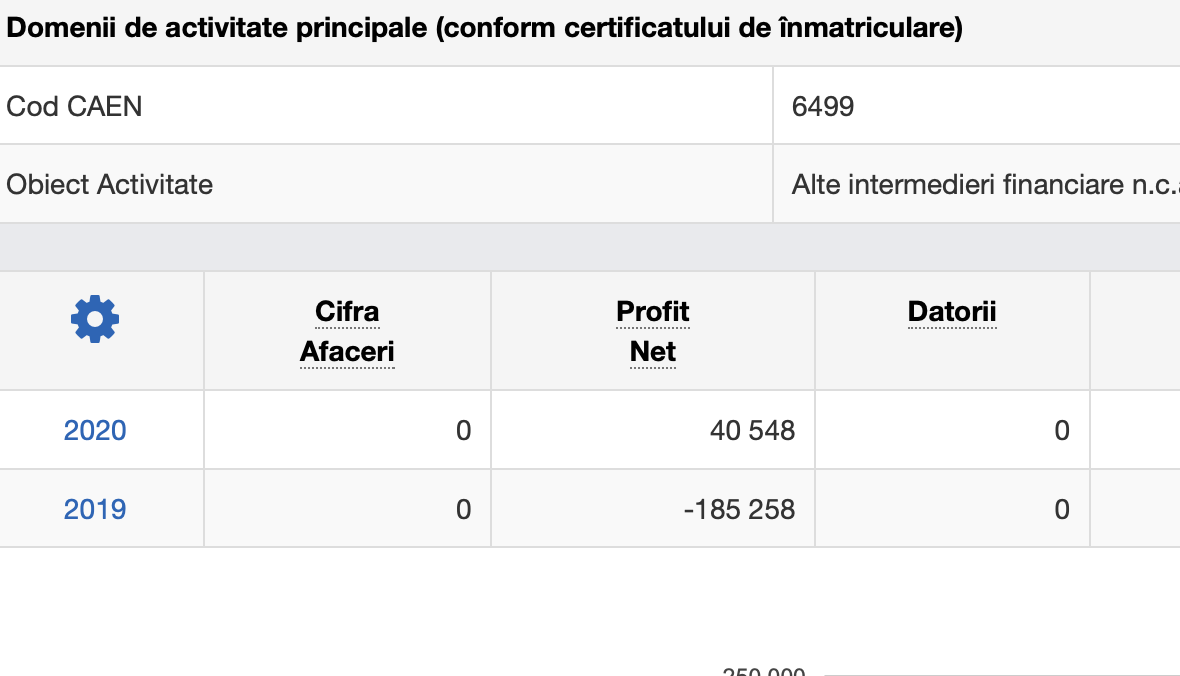Select the 2020 net profit 40 548
The width and height of the screenshot is (1180, 676).
[x=752, y=431]
